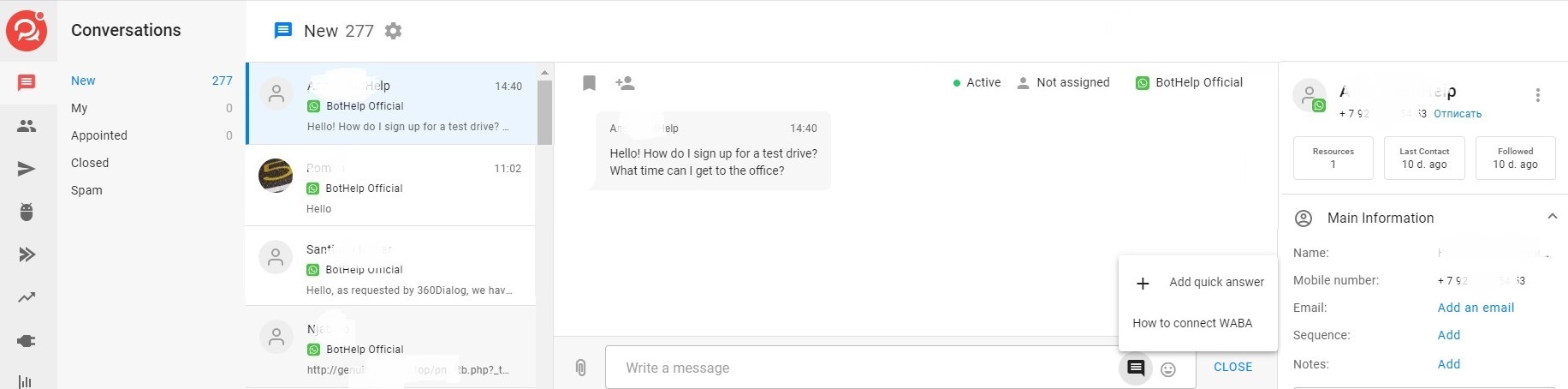Viewport: 1568px width, 389px height.
Task: Click the Add an email link
Action: (1476, 308)
